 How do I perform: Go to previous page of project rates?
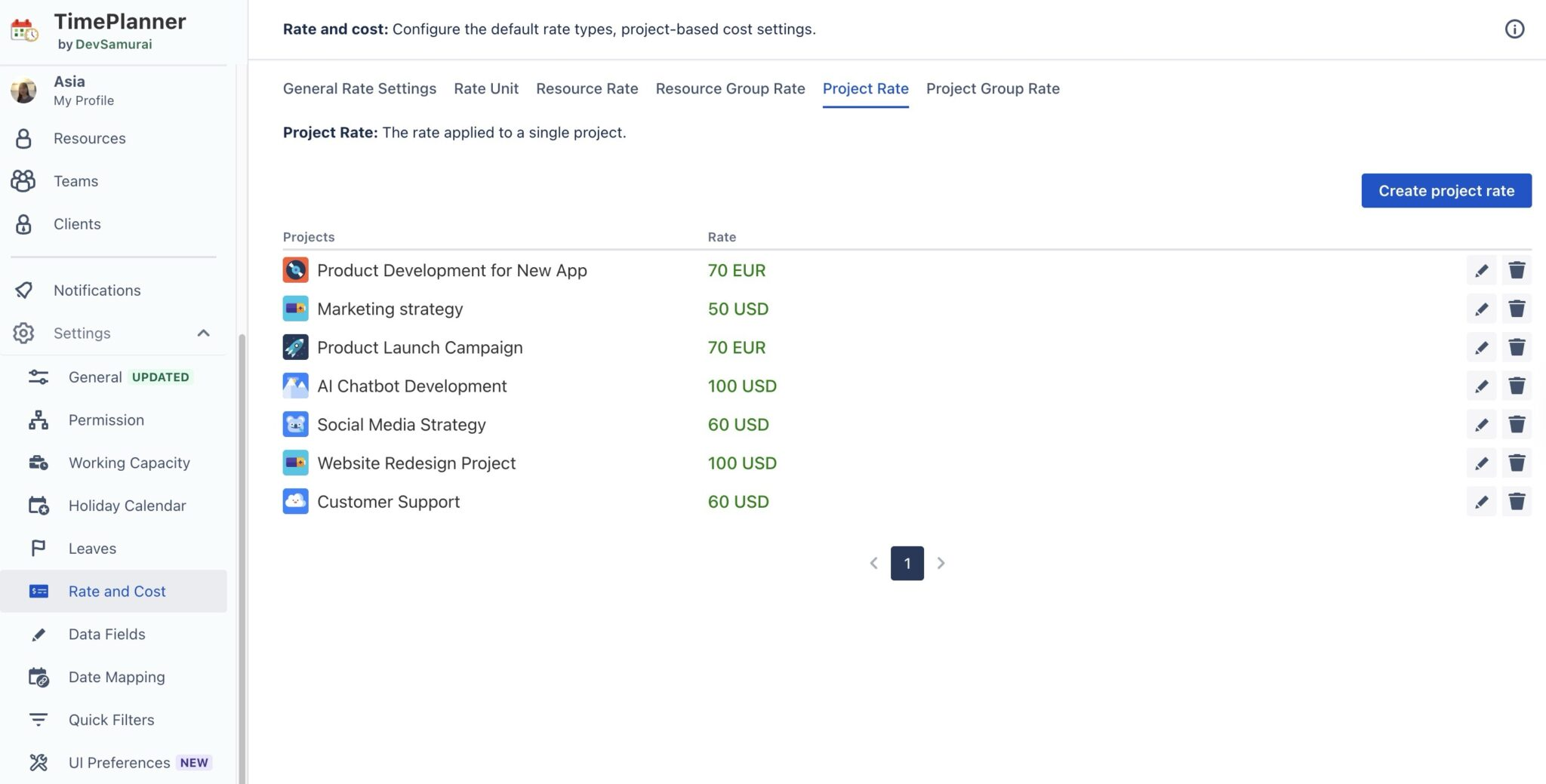(873, 563)
